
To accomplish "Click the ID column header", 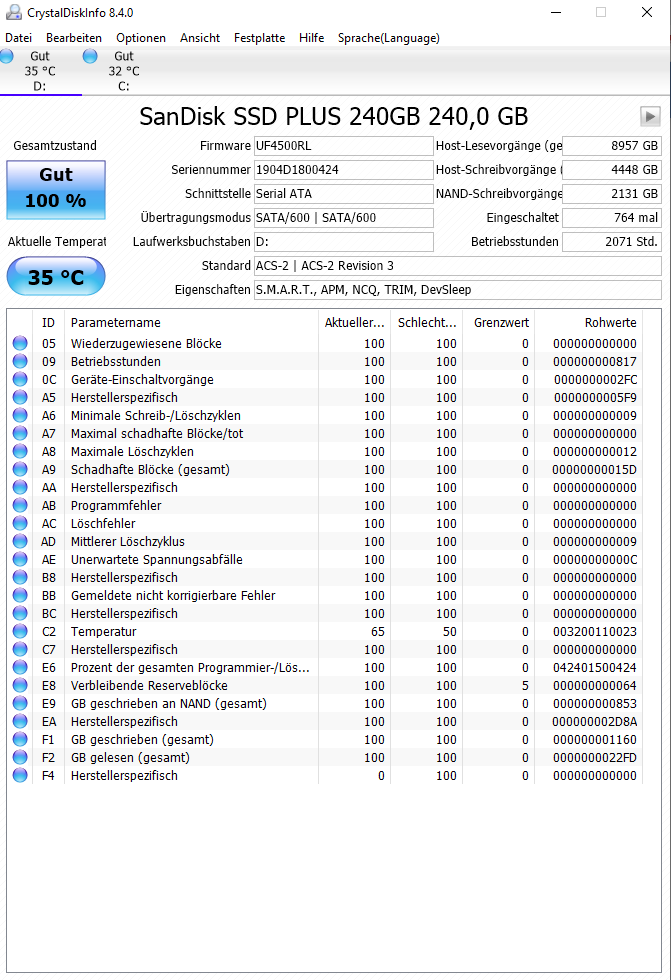I will click(48, 322).
